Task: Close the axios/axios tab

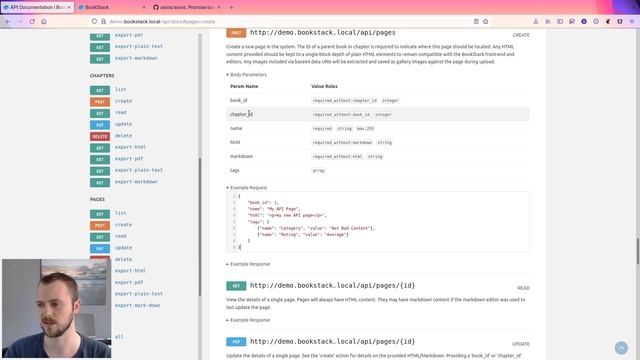Action: tap(219, 7)
